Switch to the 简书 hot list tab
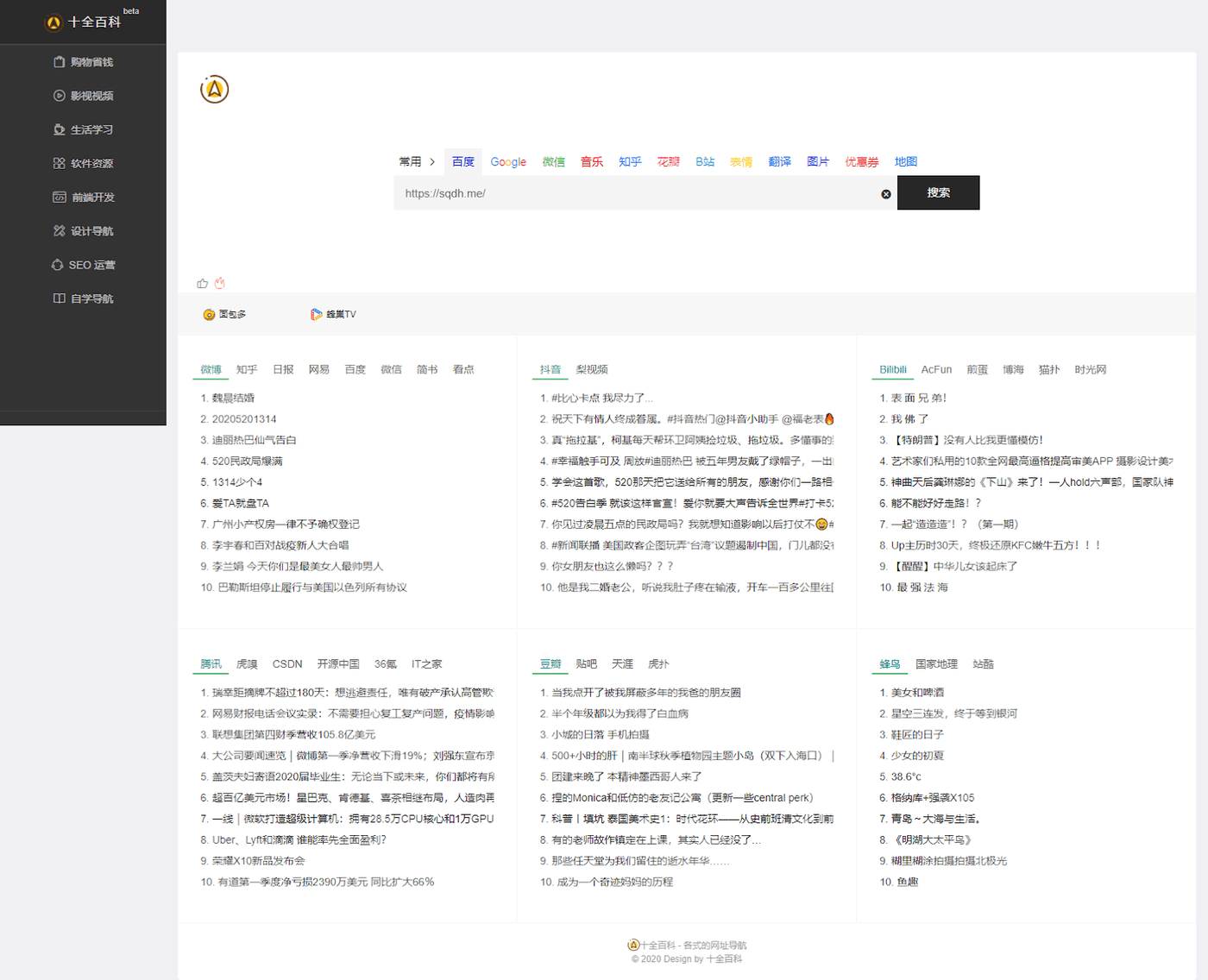 [x=427, y=370]
